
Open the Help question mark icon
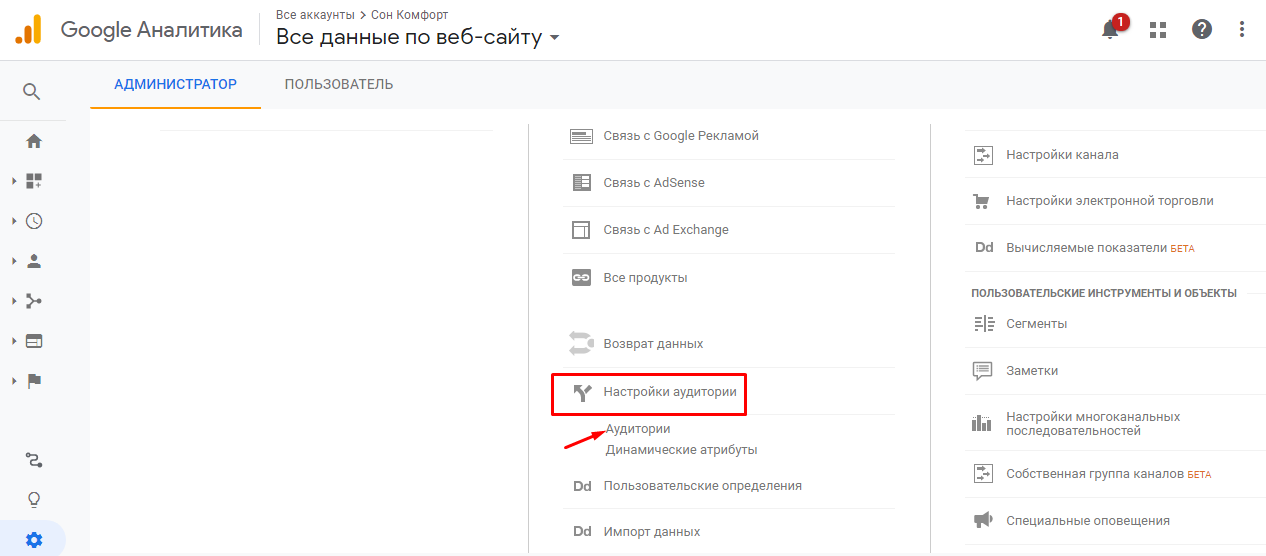point(1202,29)
